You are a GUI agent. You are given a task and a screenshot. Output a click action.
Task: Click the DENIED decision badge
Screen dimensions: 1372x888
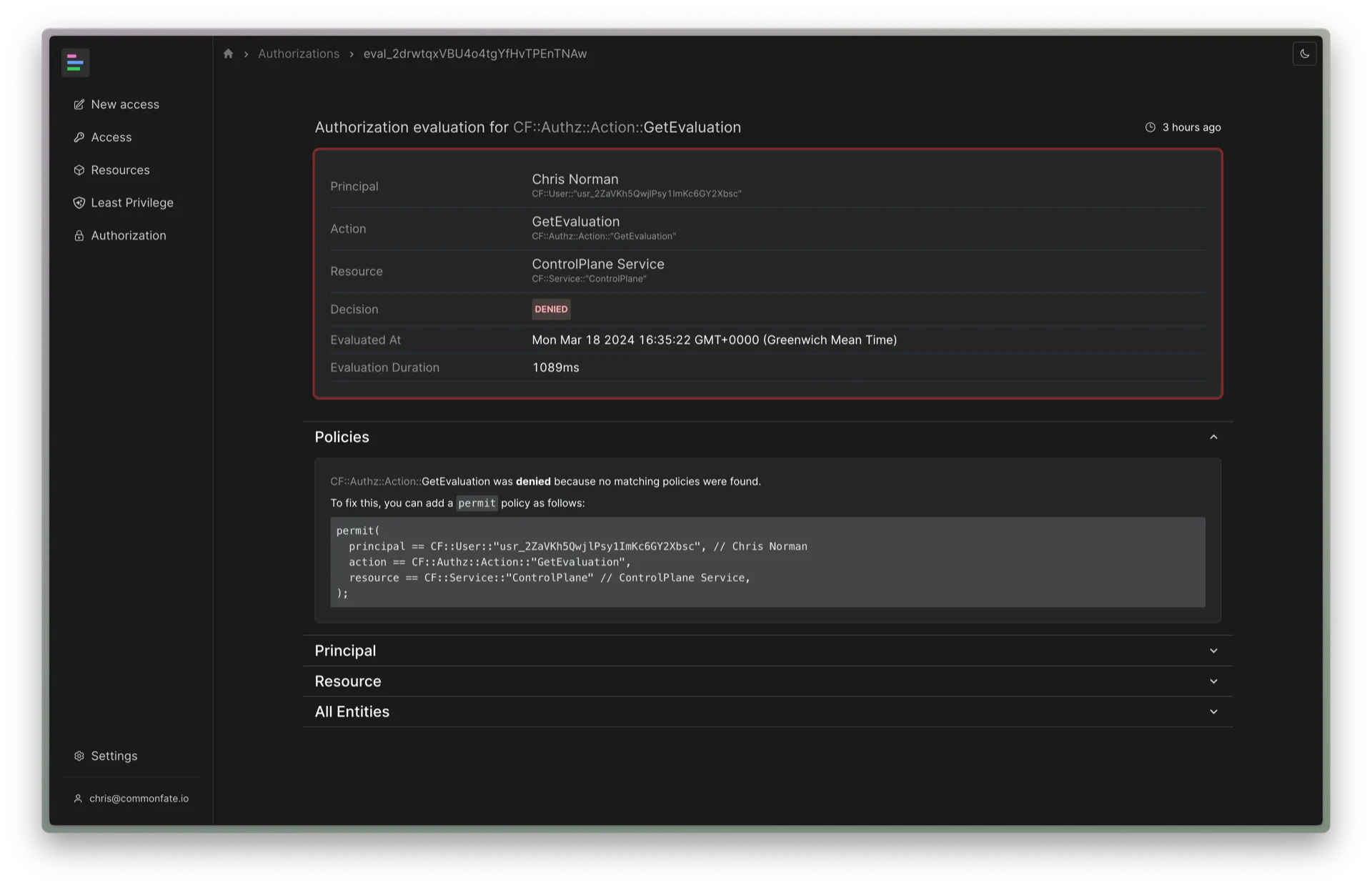551,310
